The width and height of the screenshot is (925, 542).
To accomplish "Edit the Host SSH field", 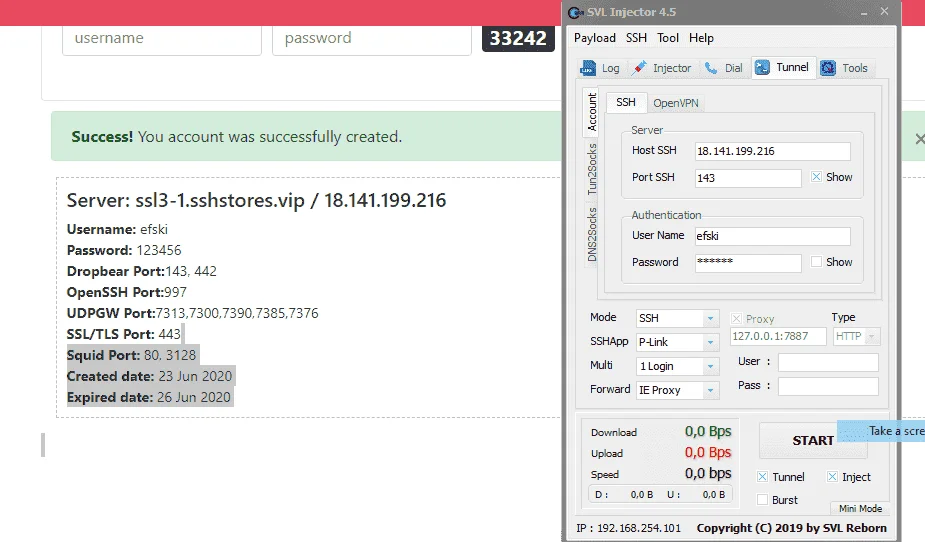I will point(772,152).
